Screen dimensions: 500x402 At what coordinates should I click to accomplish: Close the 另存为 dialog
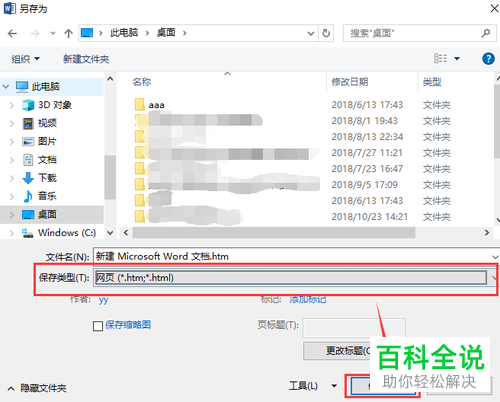(x=494, y=8)
